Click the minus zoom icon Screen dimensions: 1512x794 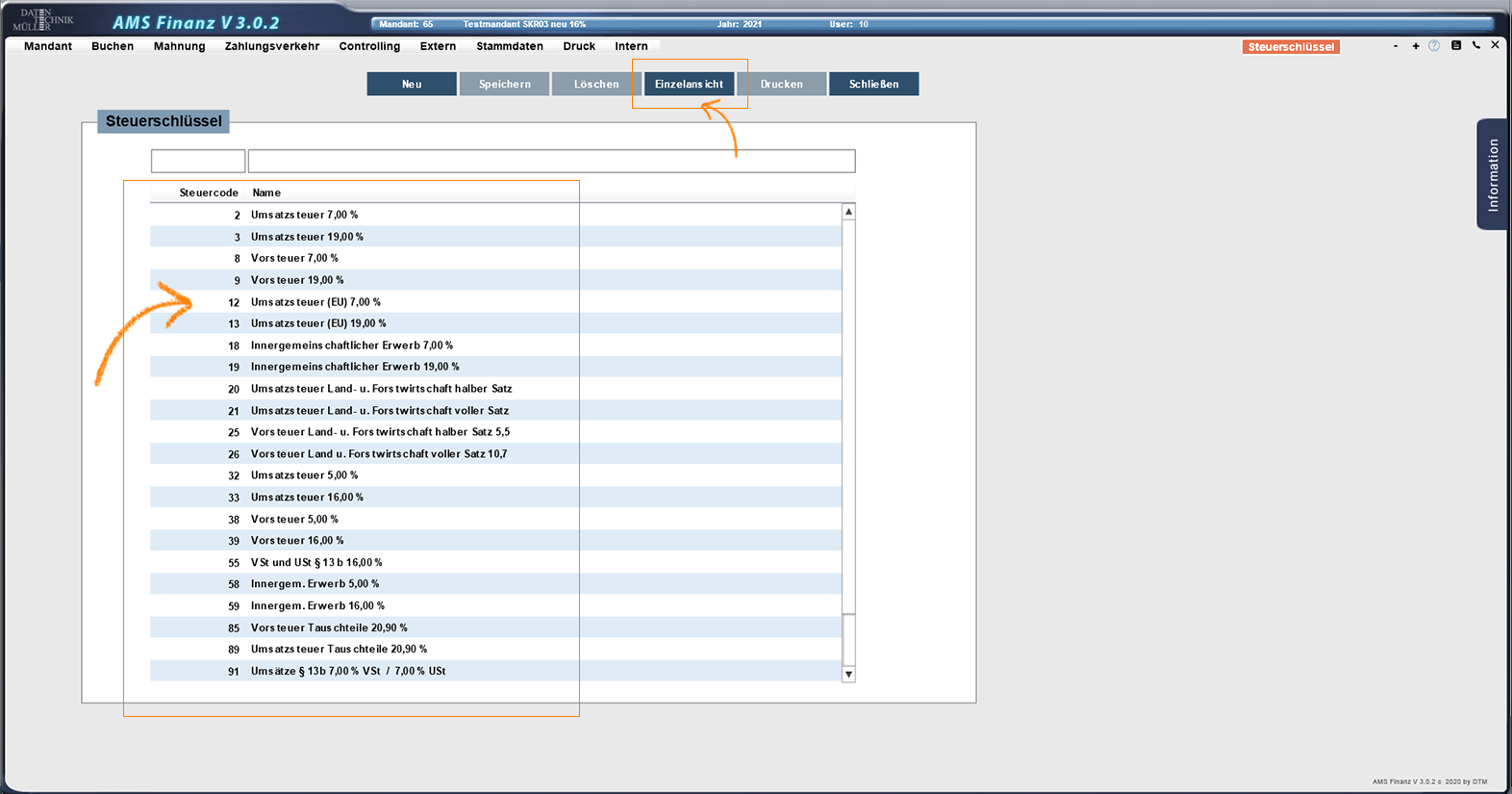(1396, 46)
